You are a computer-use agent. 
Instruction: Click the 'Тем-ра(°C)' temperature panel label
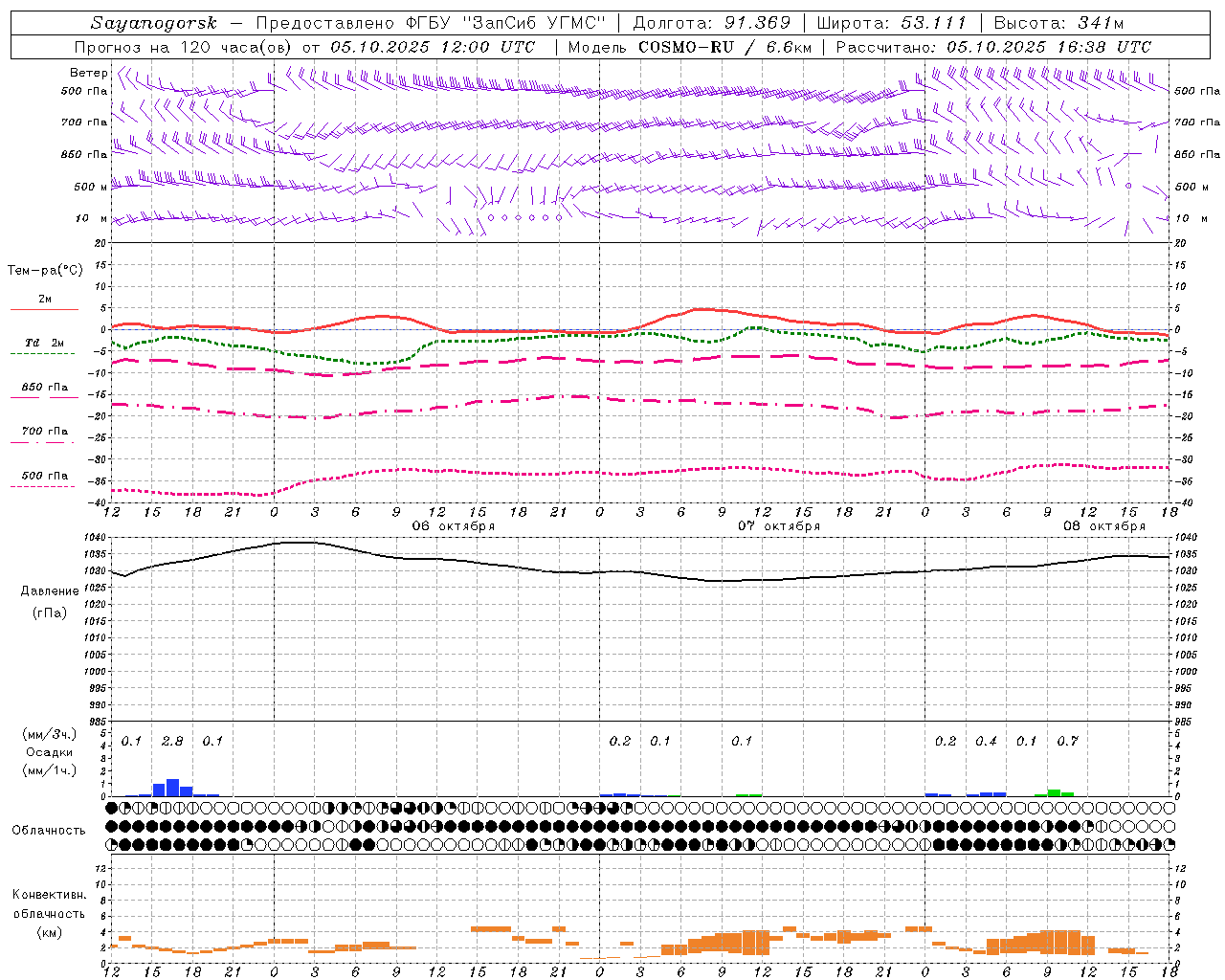45,271
